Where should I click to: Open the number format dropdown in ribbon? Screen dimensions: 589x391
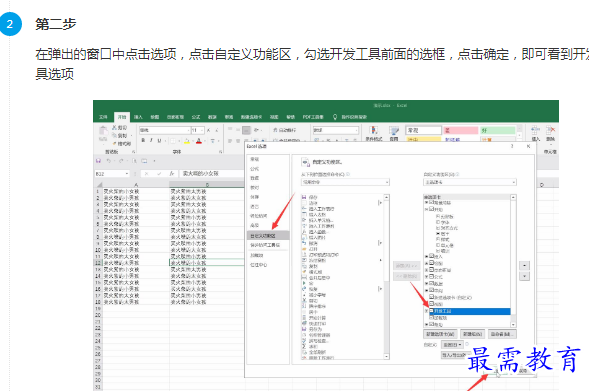[356, 130]
